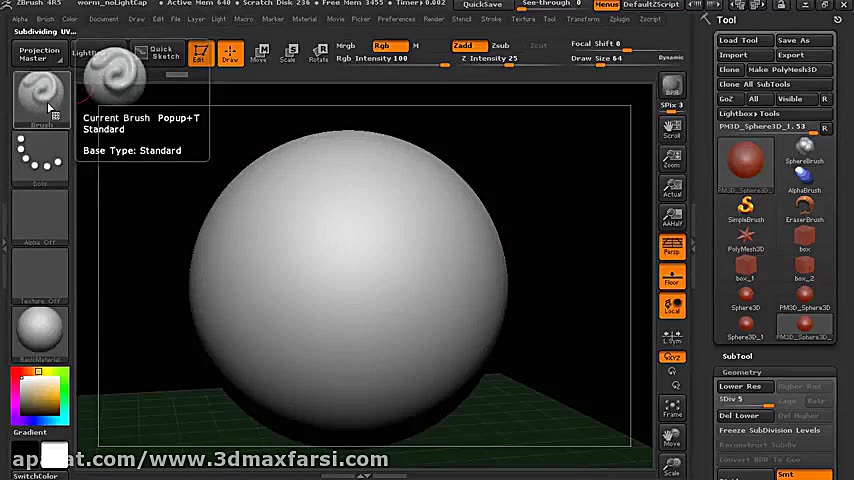The height and width of the screenshot is (480, 854).
Task: Click the Frame icon
Action: (x=672, y=409)
